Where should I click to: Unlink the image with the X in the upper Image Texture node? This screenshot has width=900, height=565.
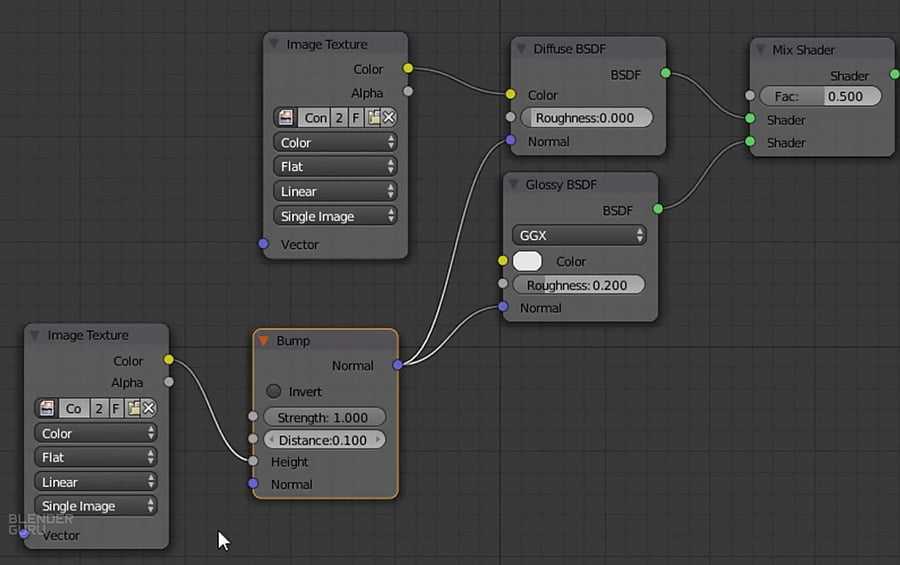(389, 118)
